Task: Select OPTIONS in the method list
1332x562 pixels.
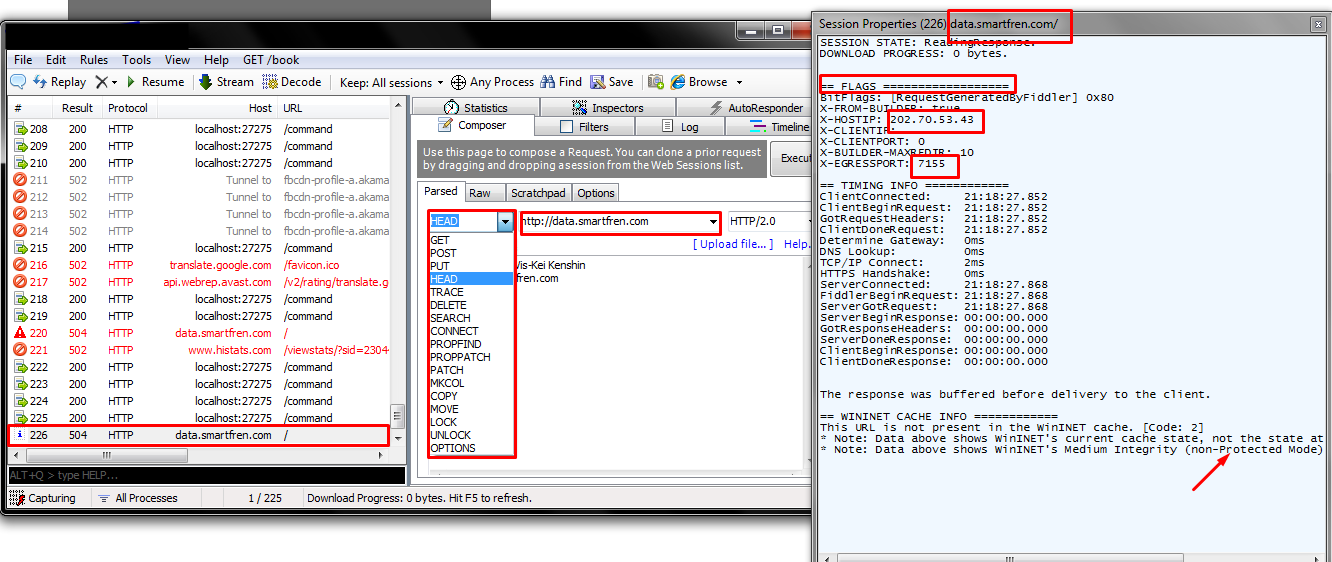Action: [x=471, y=448]
